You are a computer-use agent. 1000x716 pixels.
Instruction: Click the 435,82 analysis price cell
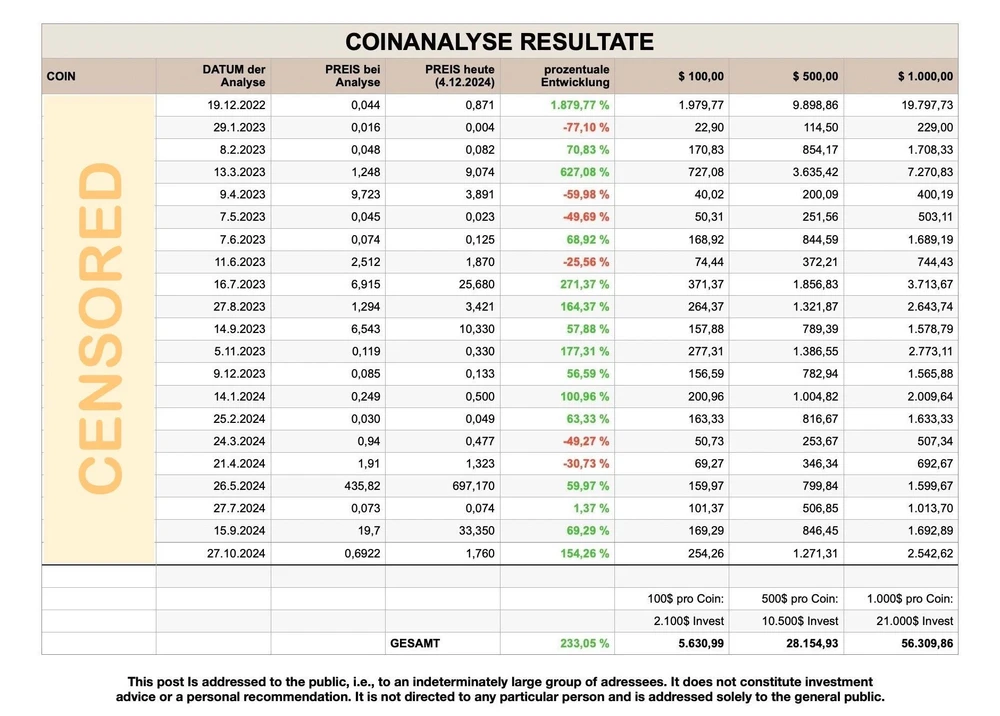(x=359, y=486)
